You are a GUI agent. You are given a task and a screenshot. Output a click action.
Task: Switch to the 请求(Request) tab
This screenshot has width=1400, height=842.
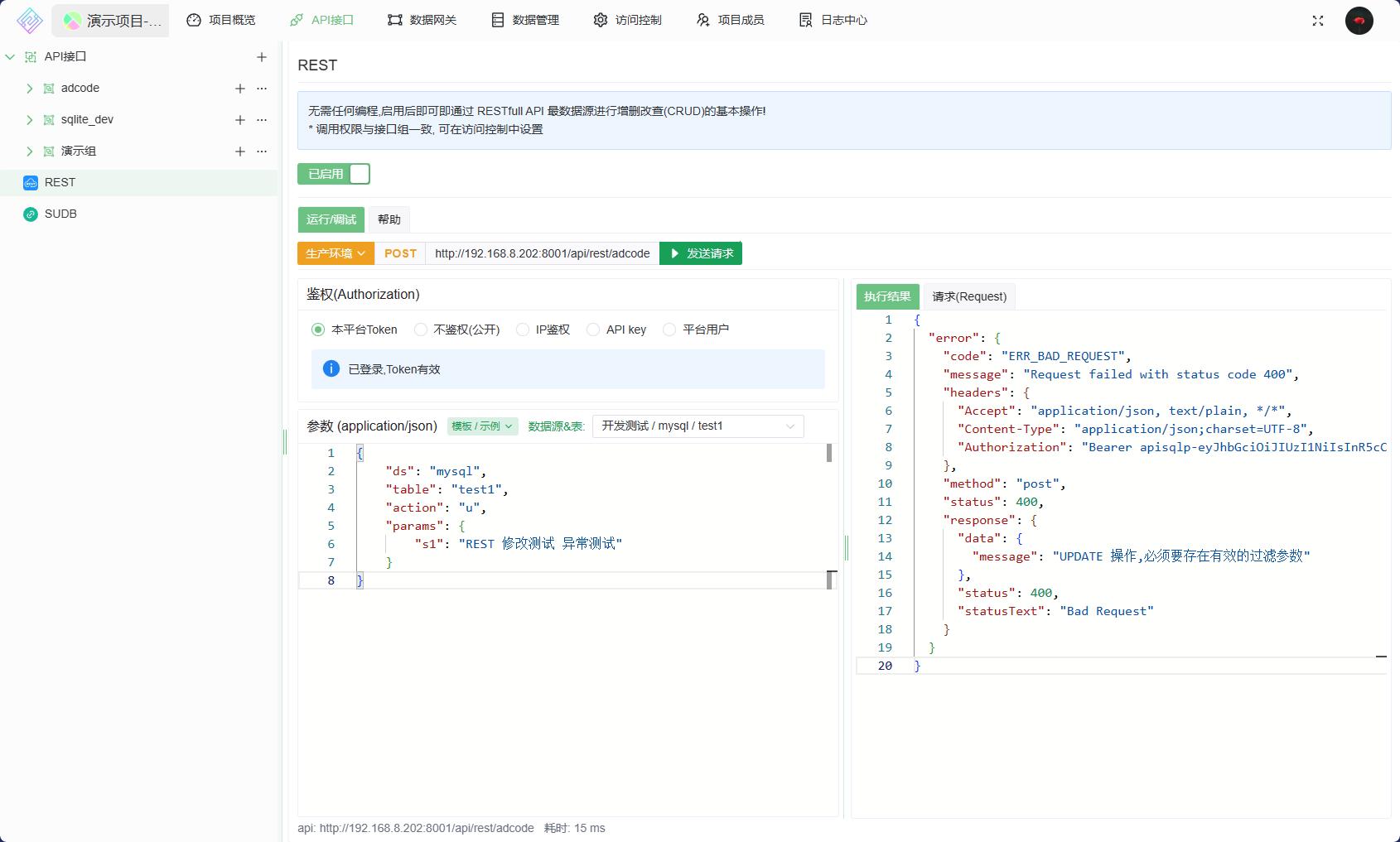[x=969, y=296]
